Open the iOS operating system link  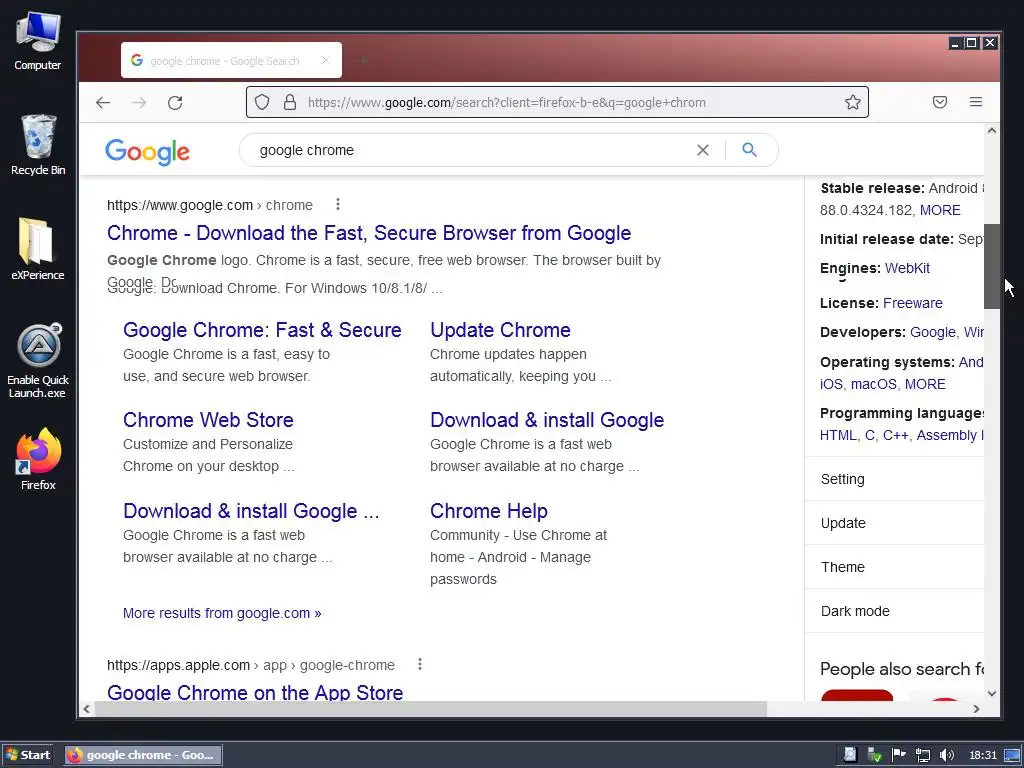(831, 384)
